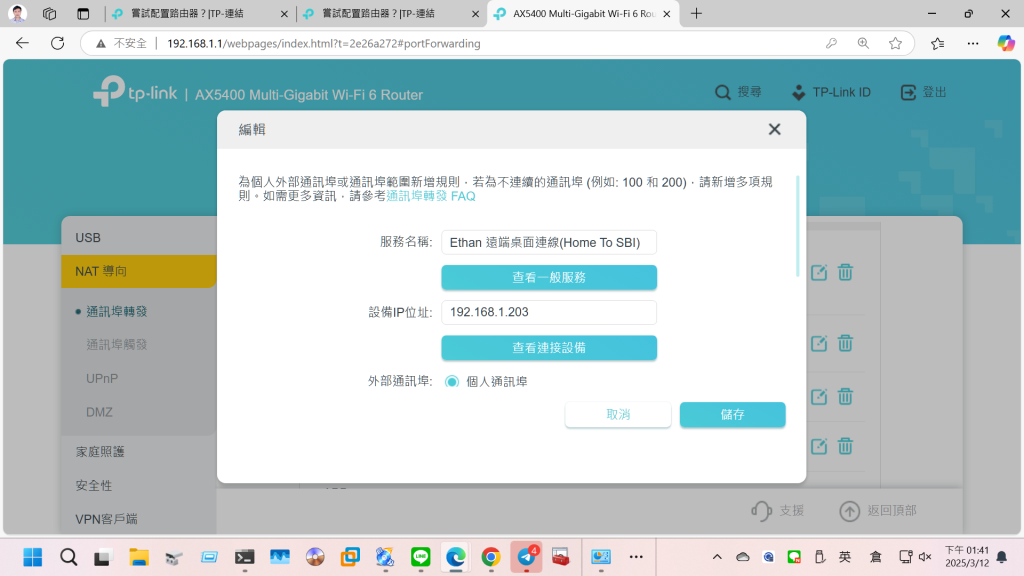Image resolution: width=1024 pixels, height=576 pixels.
Task: Click the 設備IP位址 input field
Action: pos(549,312)
